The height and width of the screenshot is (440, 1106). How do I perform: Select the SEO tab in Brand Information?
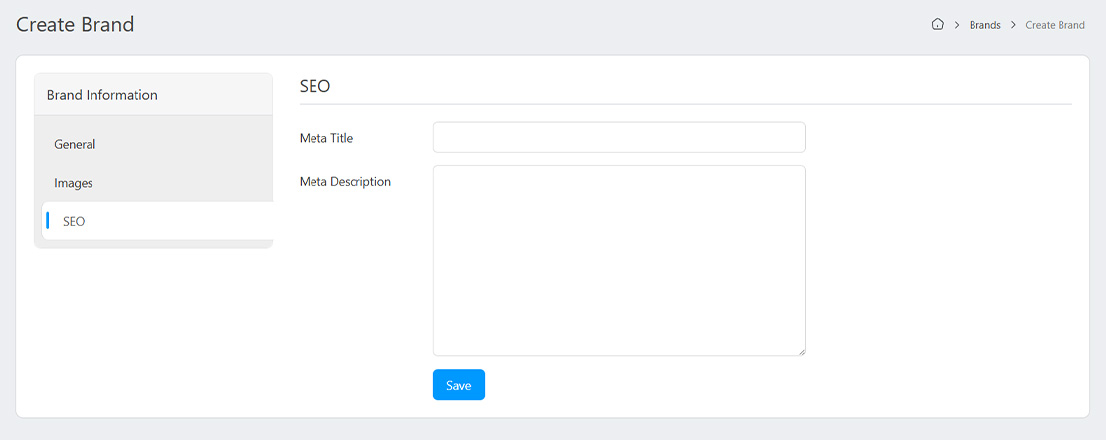(74, 221)
